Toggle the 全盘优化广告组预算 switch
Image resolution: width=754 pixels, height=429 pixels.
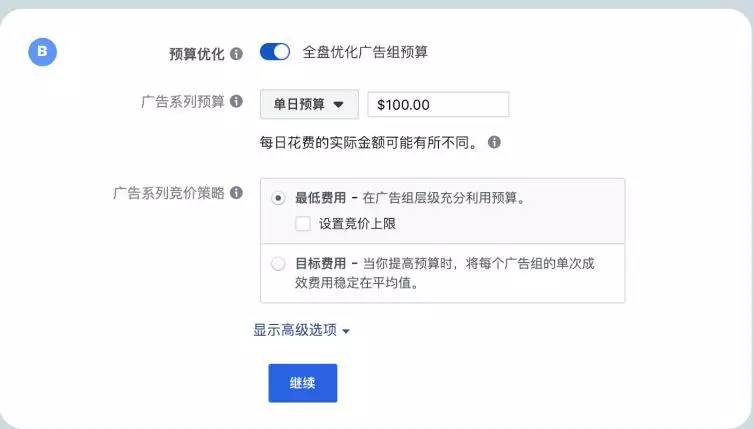275,52
